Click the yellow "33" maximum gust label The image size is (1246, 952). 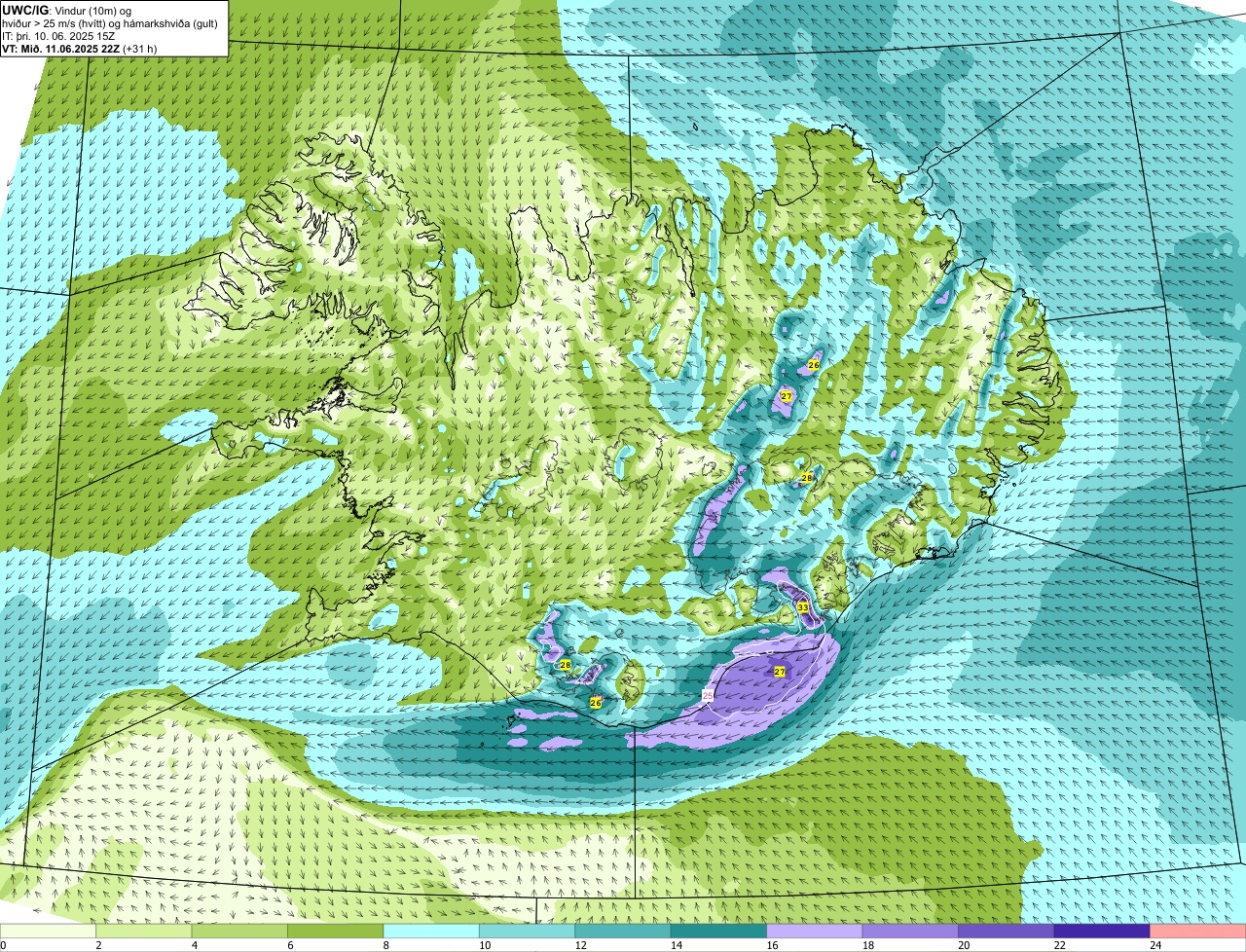coord(803,607)
